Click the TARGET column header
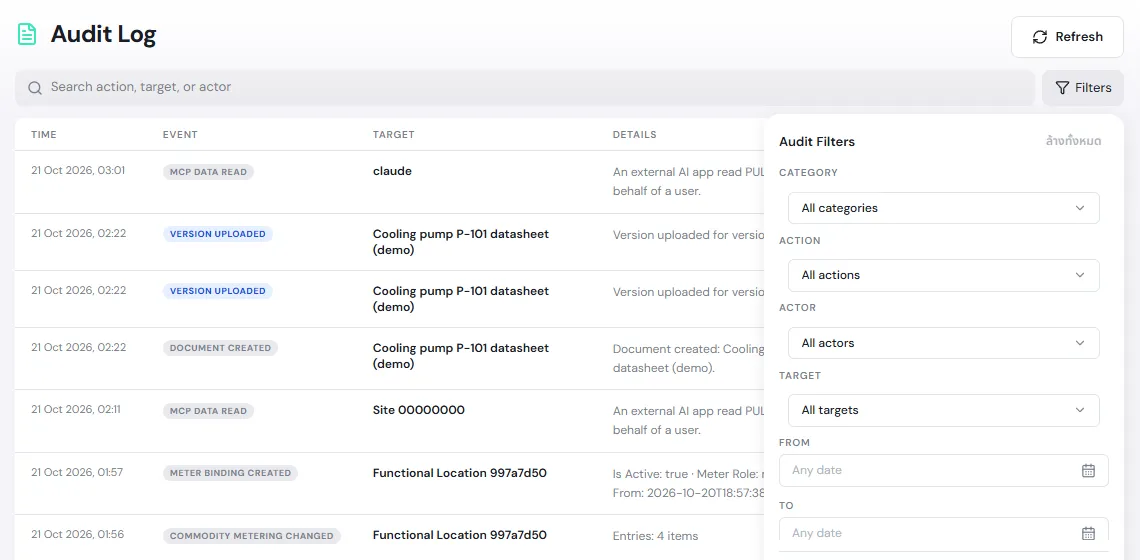 point(393,135)
